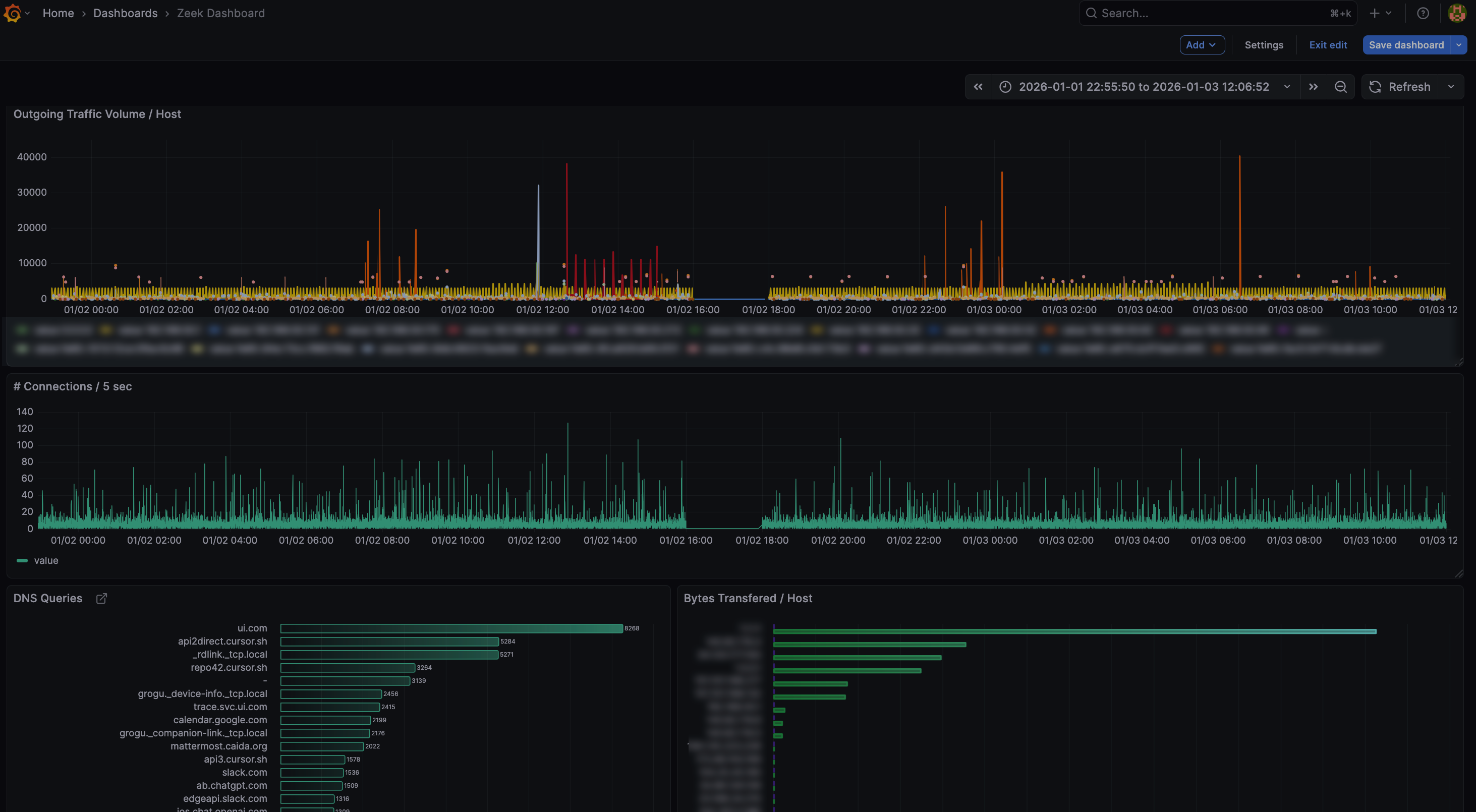Image resolution: width=1476 pixels, height=812 pixels.
Task: Open the auto-refresh interval dropdown
Action: coord(1451,87)
